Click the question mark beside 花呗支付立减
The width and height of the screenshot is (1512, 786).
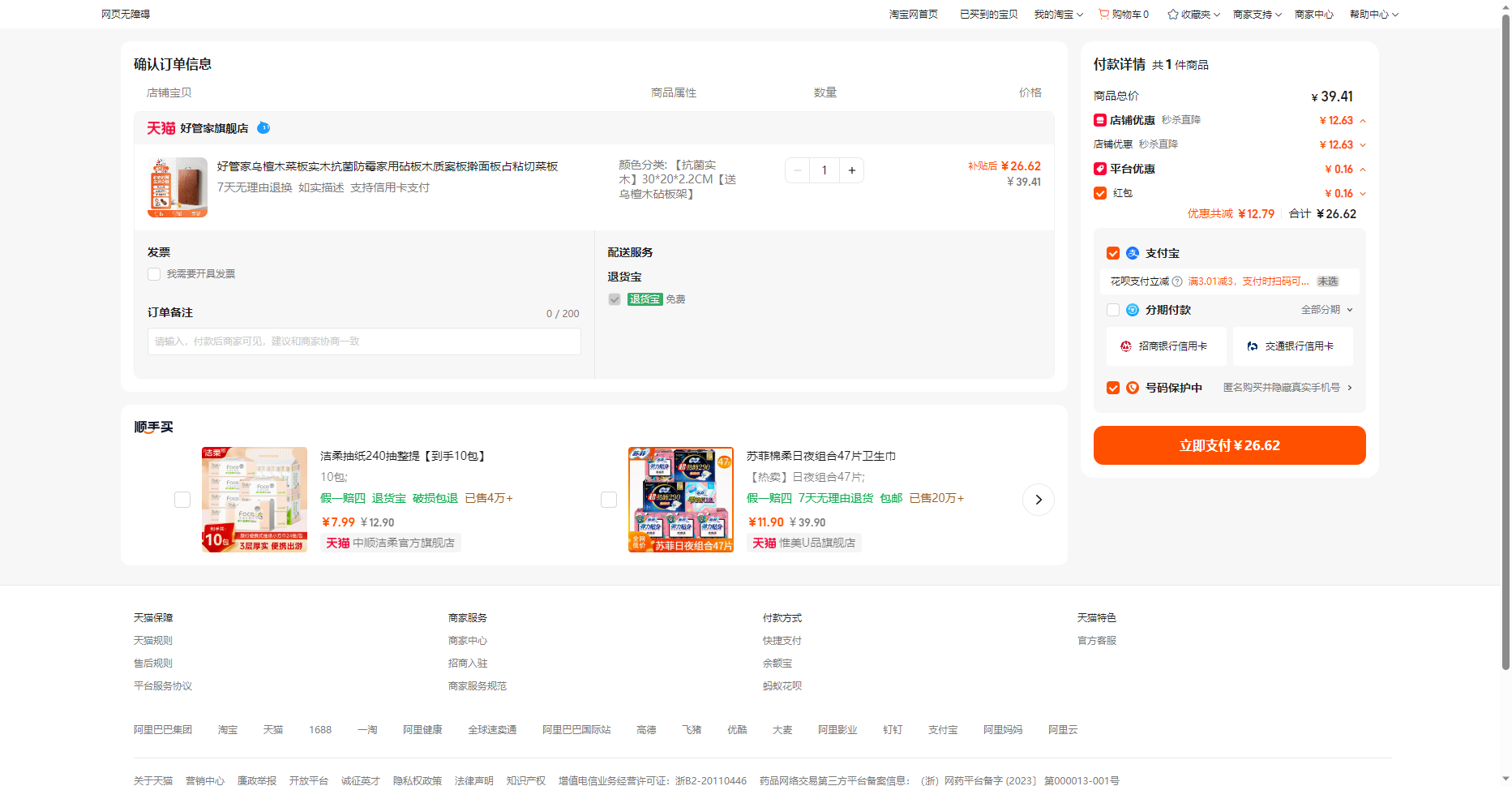click(1177, 281)
